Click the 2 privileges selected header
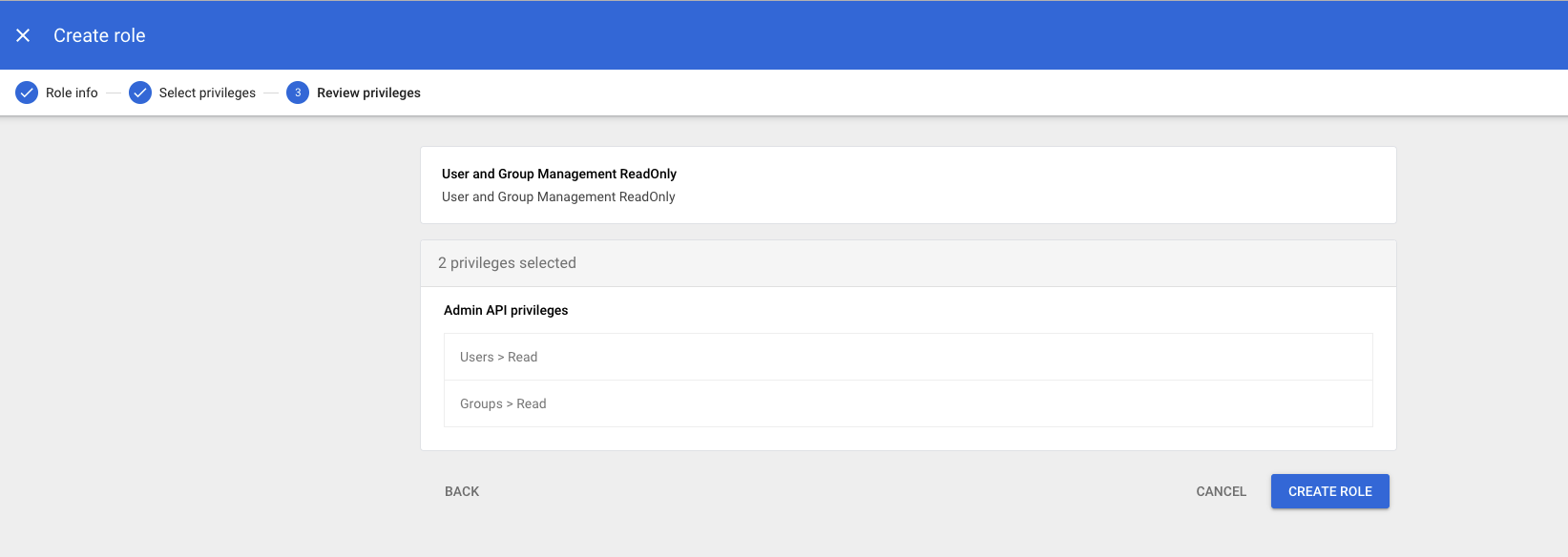1568x557 pixels. [x=507, y=263]
